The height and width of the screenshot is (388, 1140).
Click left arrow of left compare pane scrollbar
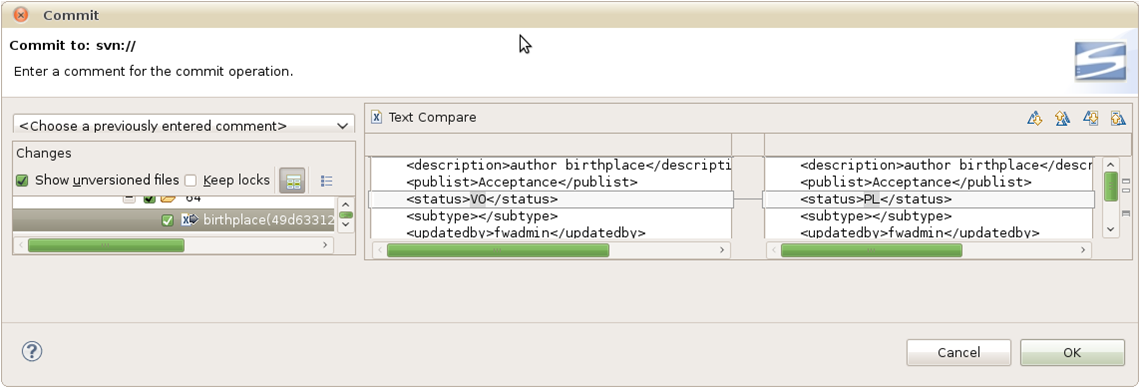click(379, 250)
